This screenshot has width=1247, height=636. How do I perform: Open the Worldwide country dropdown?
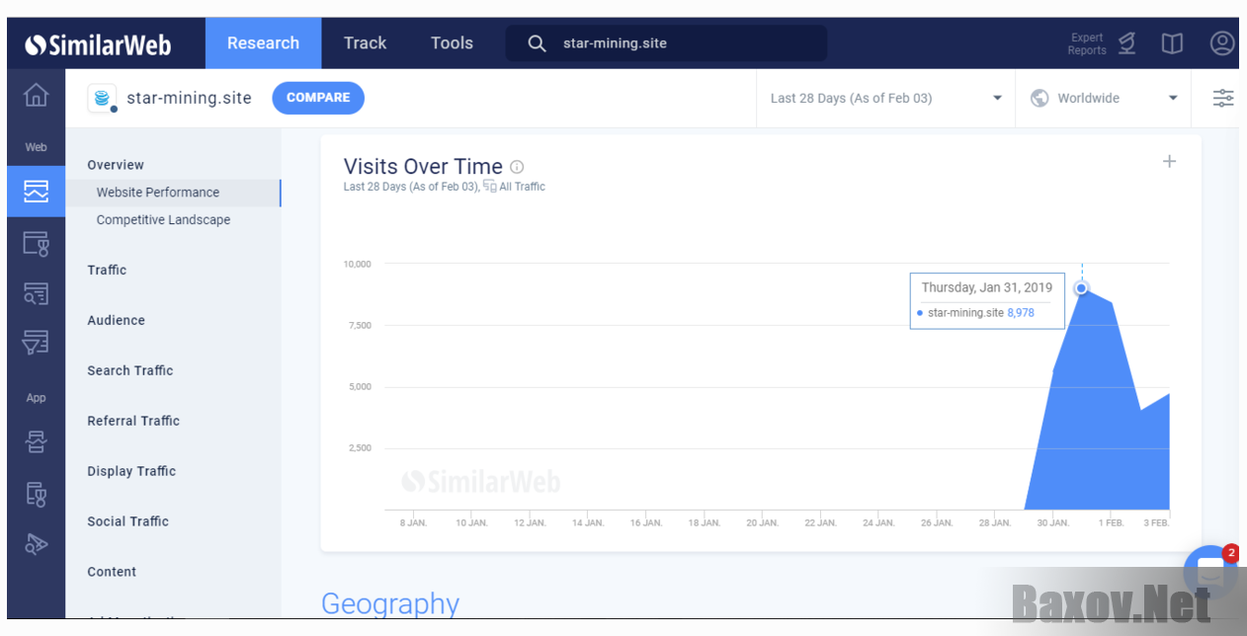pos(1103,98)
